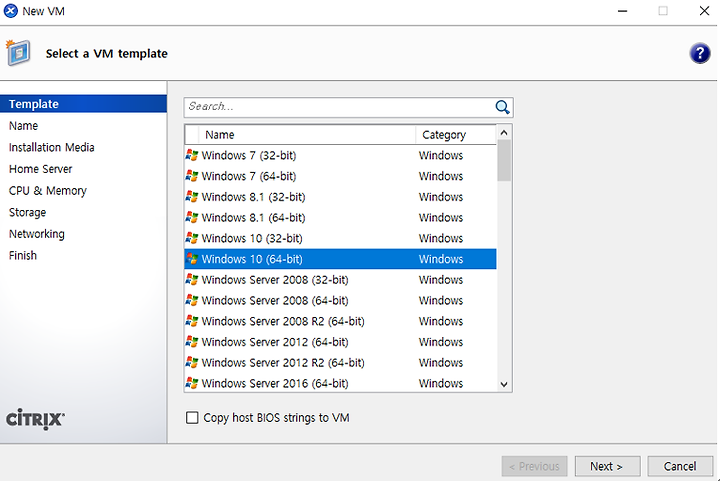Click the Windows Server 2016 (64-bit) icon
Viewport: 720px width, 481px height.
pos(192,383)
